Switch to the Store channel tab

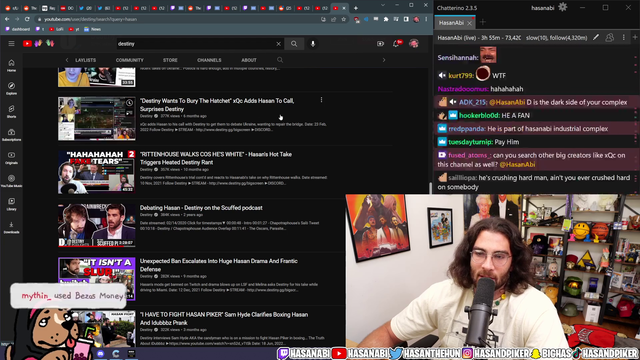(x=170, y=60)
